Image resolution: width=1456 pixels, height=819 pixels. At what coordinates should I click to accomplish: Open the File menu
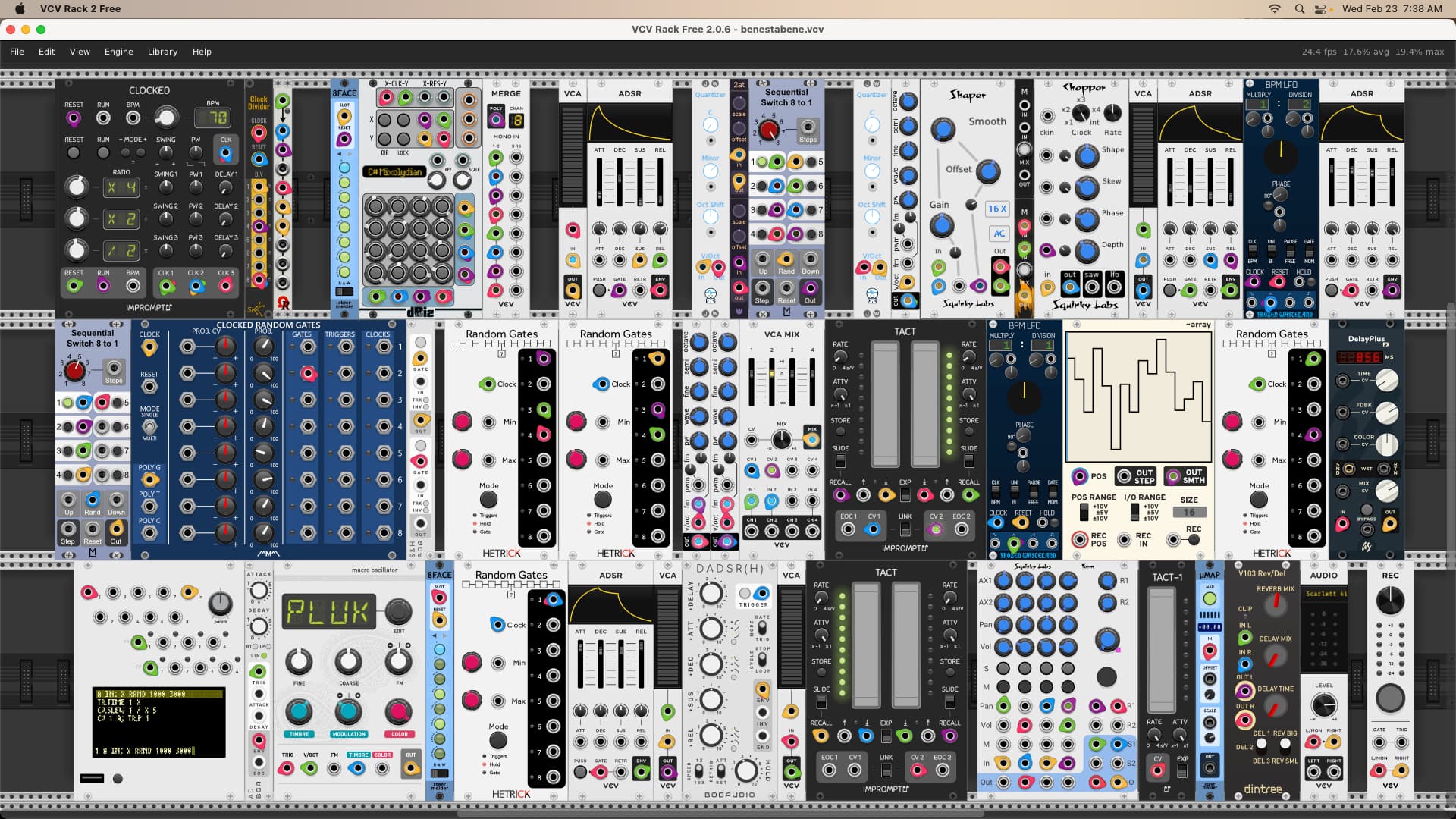click(x=17, y=52)
